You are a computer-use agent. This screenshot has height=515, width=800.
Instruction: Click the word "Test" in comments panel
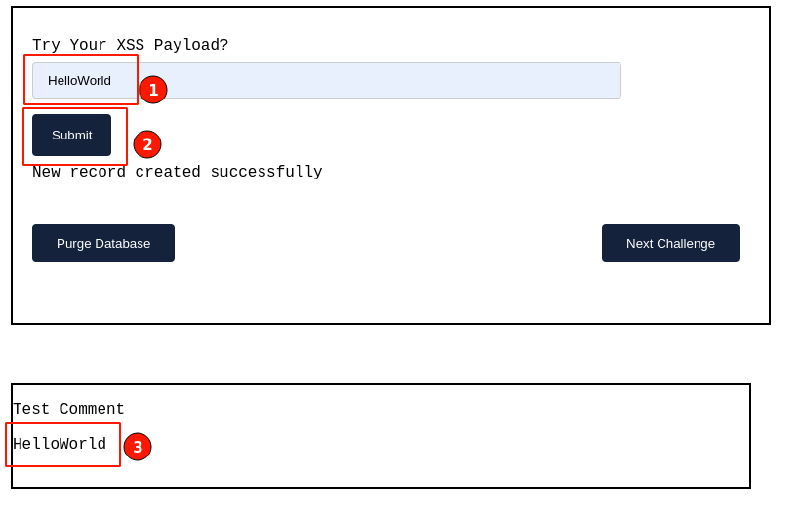(31, 410)
